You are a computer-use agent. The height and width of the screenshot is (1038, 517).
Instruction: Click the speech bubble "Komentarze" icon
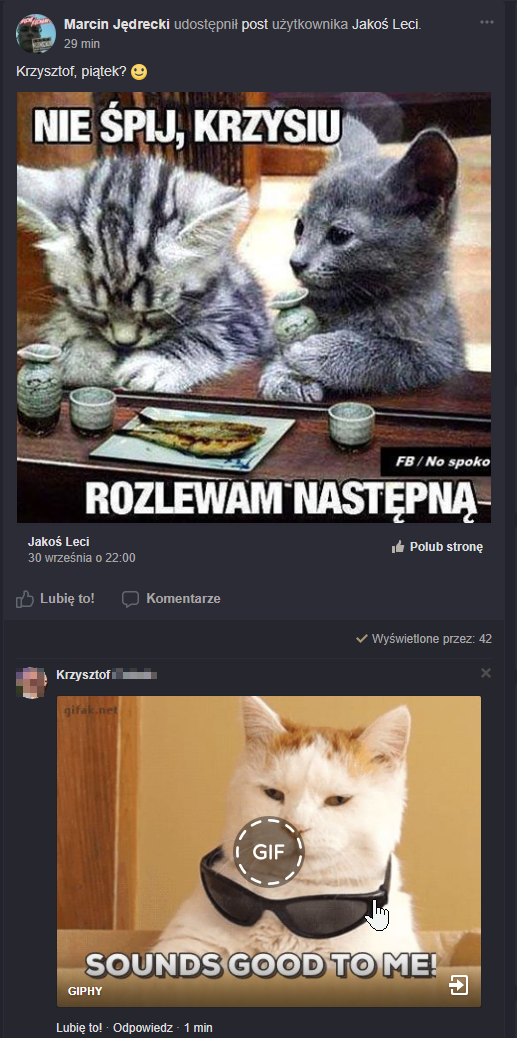click(x=131, y=599)
